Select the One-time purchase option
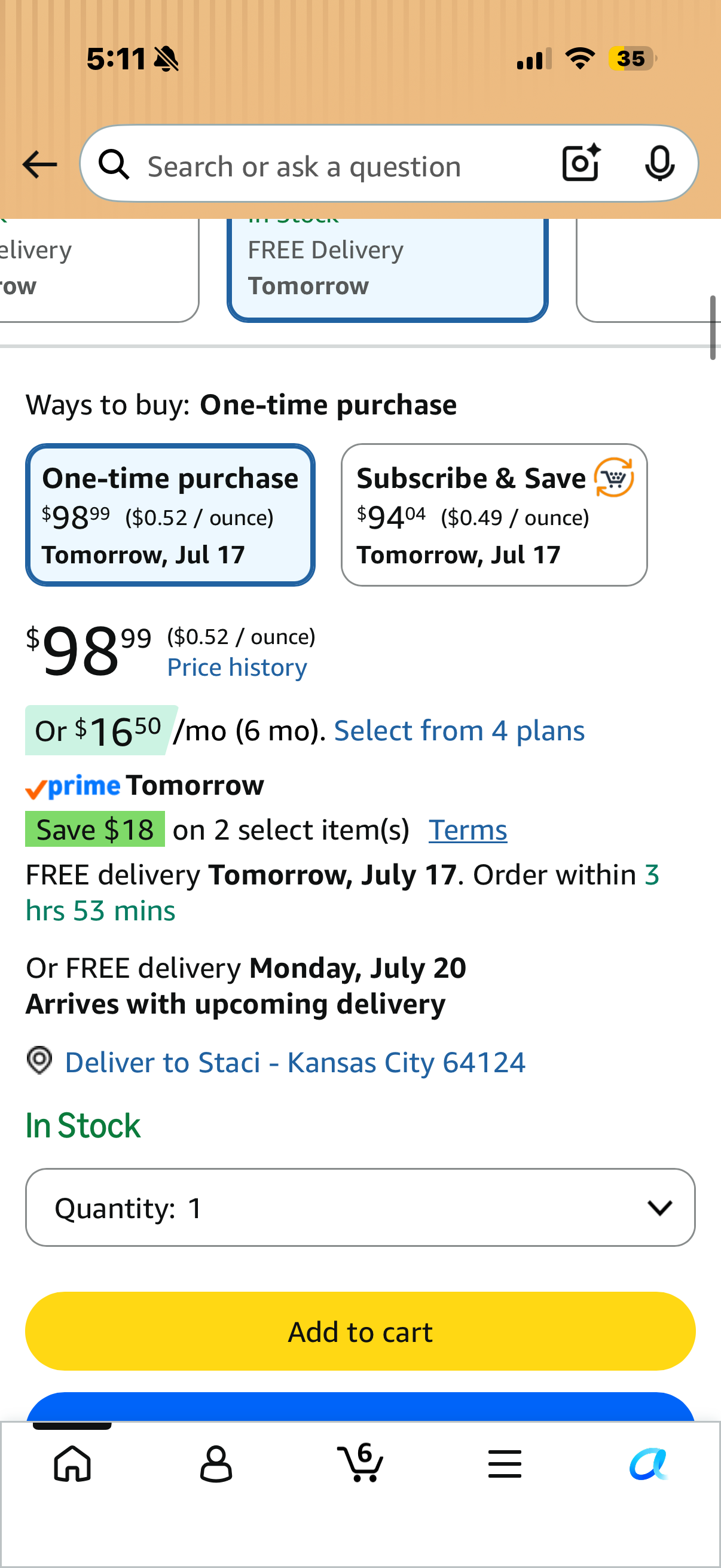The image size is (721, 1568). (x=170, y=515)
